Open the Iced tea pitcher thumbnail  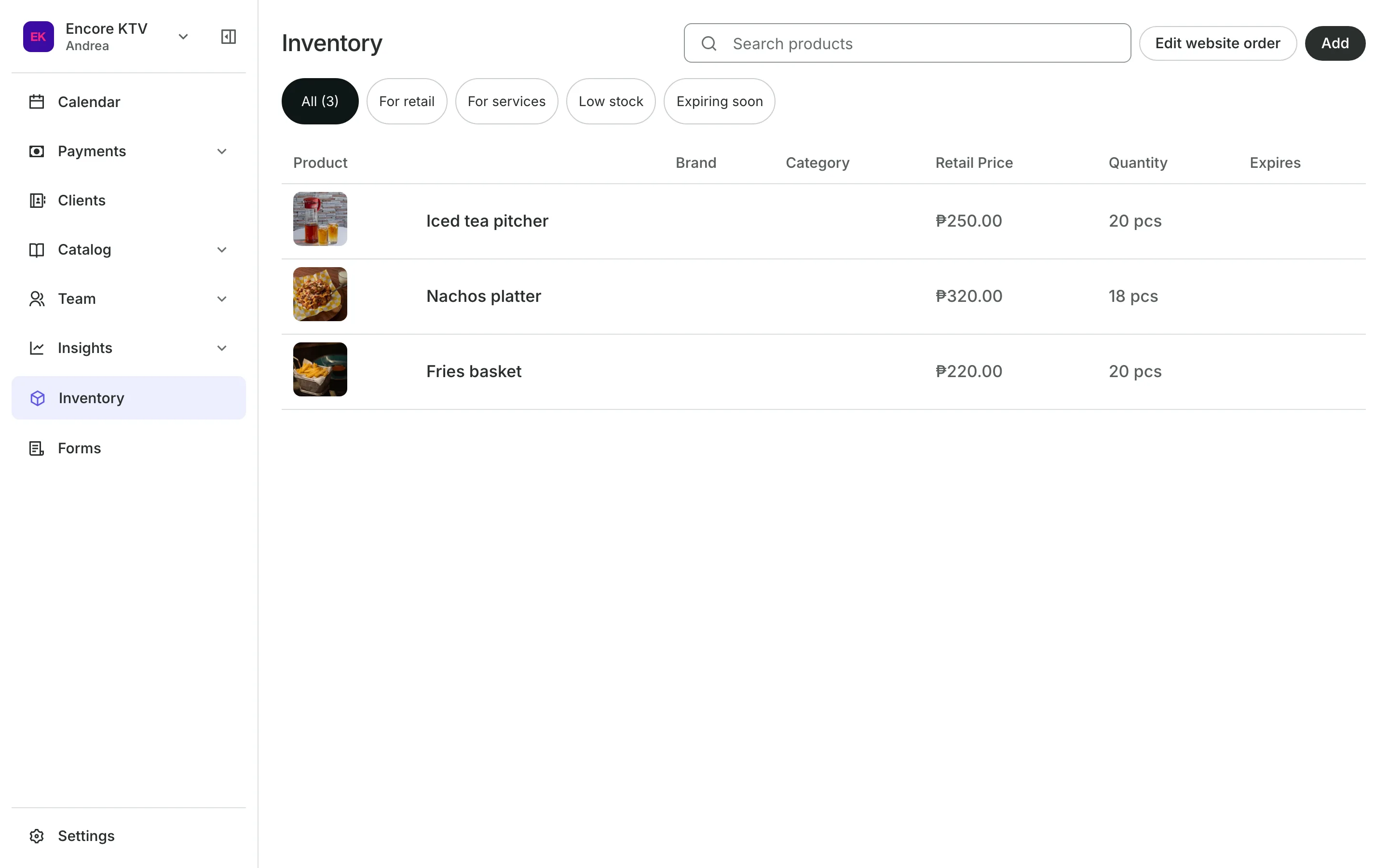pos(320,219)
